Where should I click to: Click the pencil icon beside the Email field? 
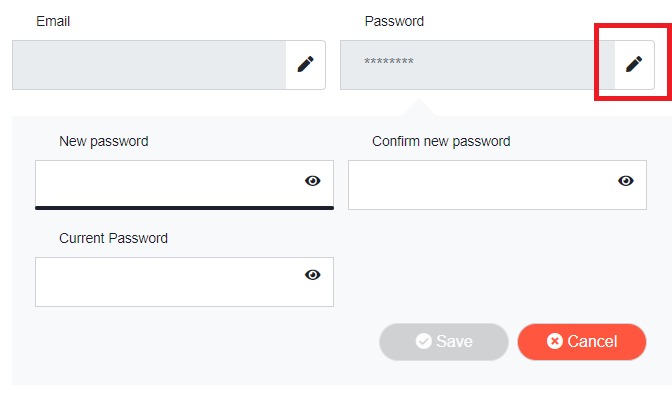point(305,65)
